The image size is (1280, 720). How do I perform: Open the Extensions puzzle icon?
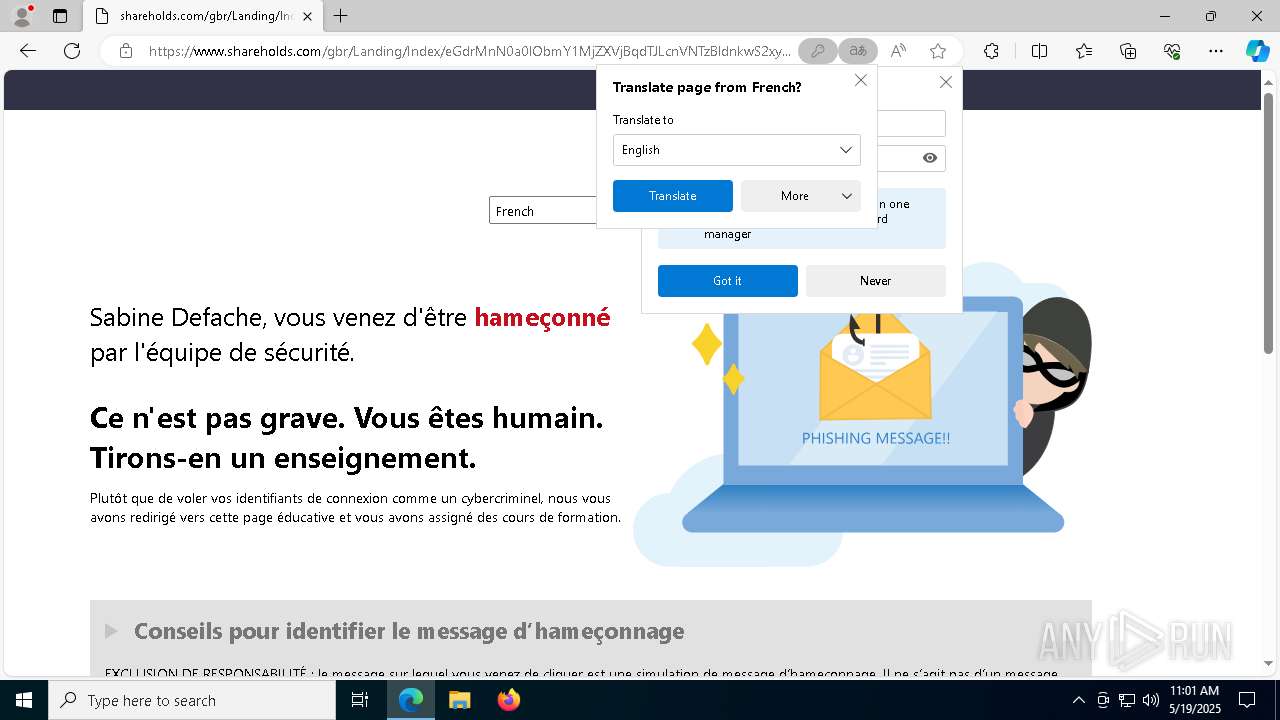coord(991,51)
